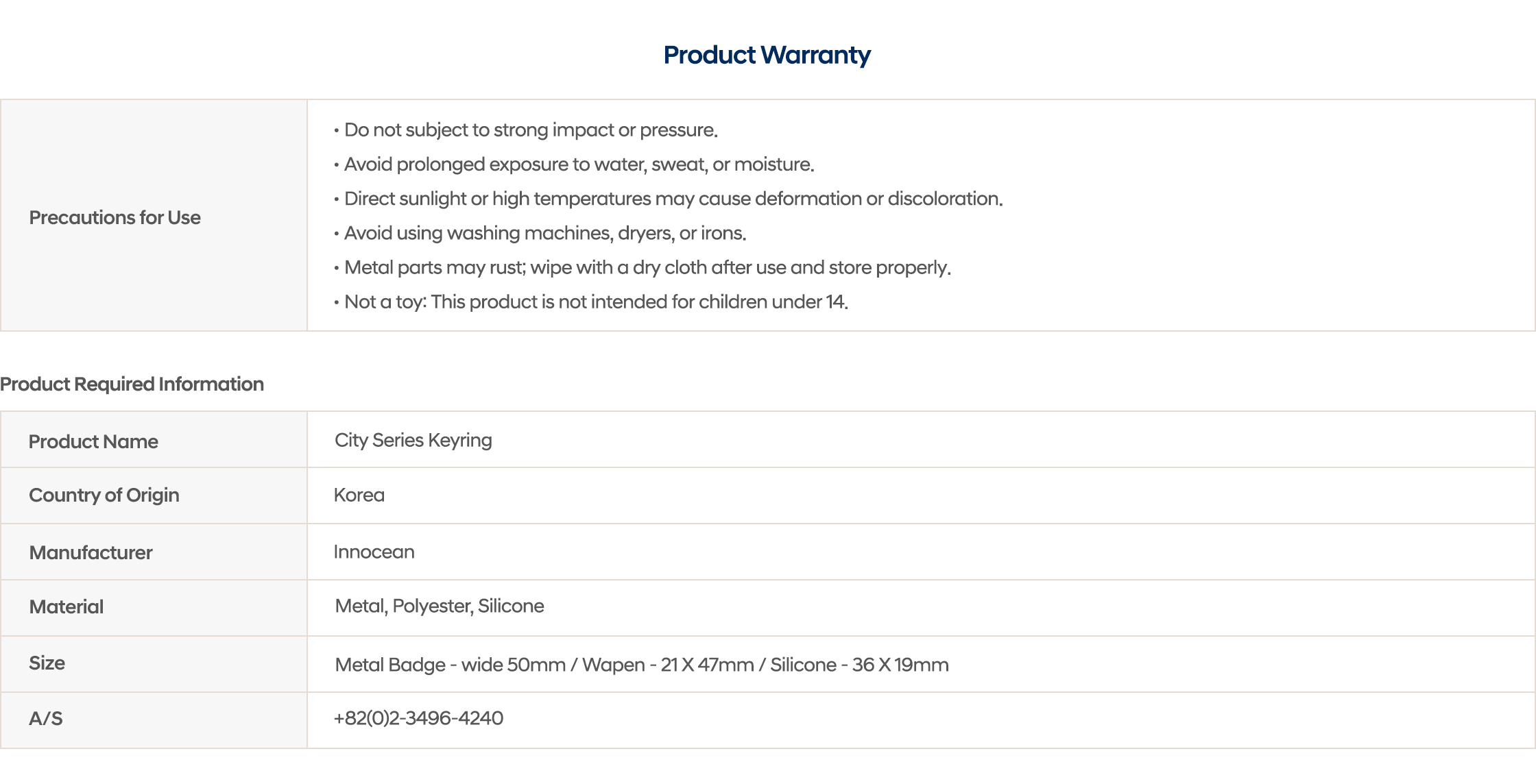Click the Product Required Information heading

tap(132, 384)
